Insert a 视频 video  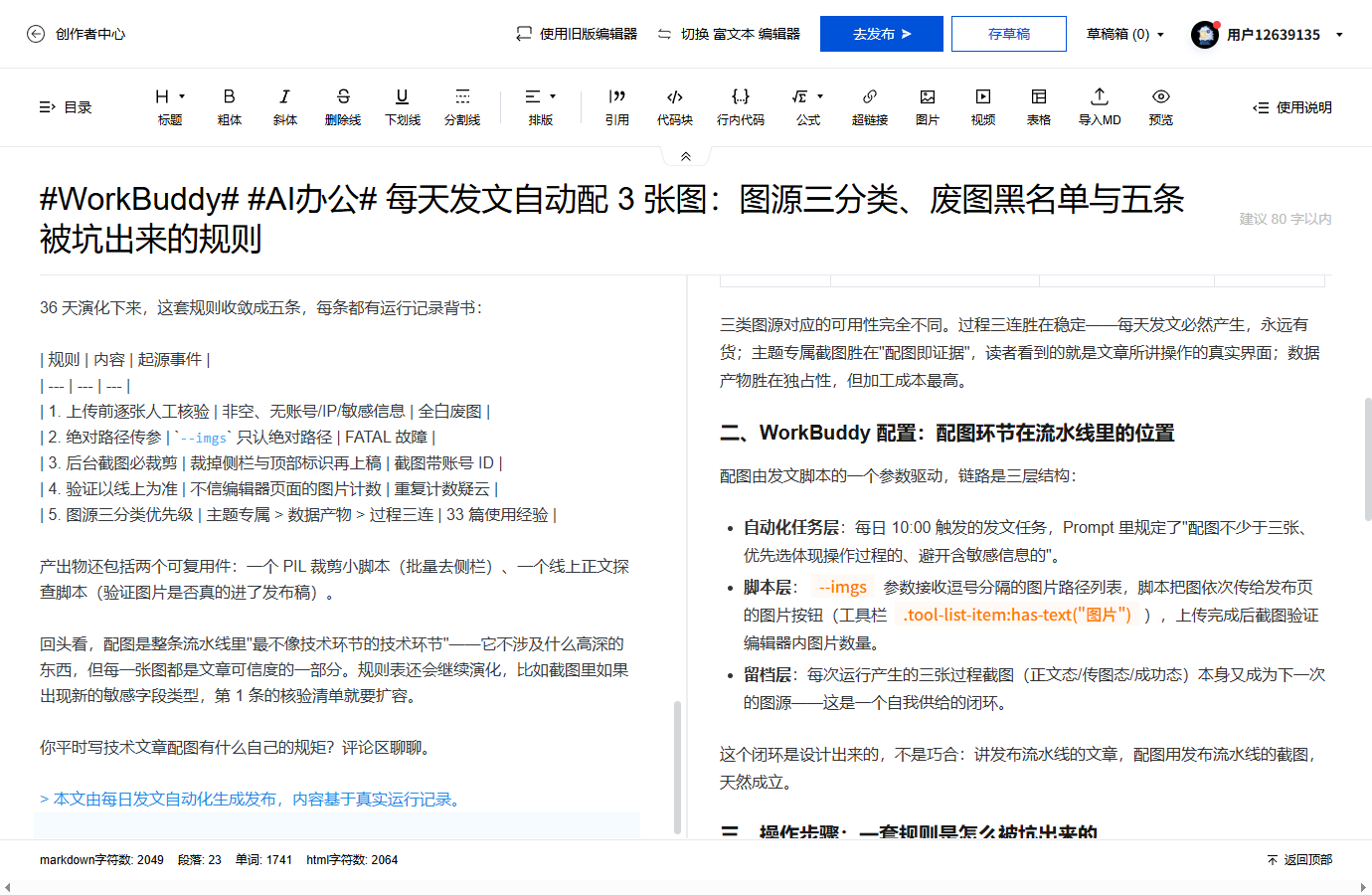point(983,106)
